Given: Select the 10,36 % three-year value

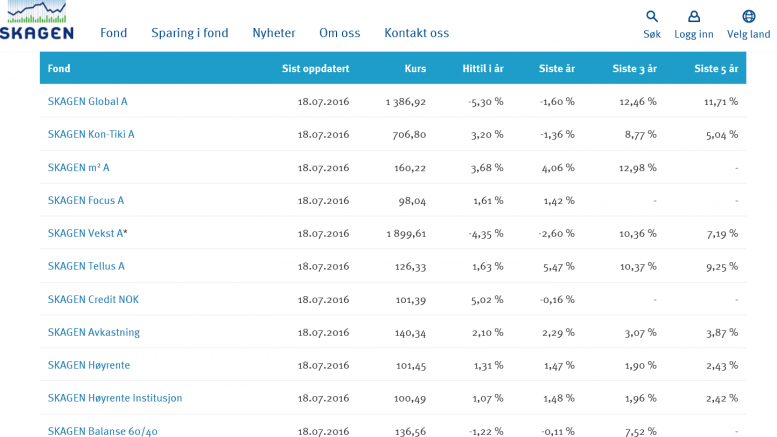Looking at the screenshot, I should [x=638, y=233].
